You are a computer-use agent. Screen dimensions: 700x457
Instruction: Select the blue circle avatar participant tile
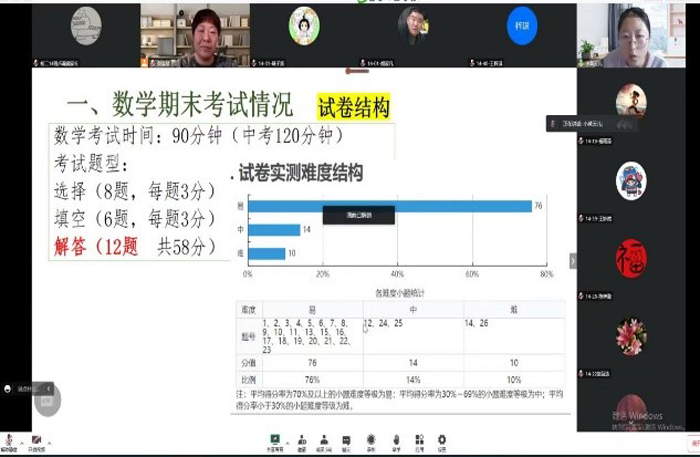pyautogui.click(x=522, y=35)
